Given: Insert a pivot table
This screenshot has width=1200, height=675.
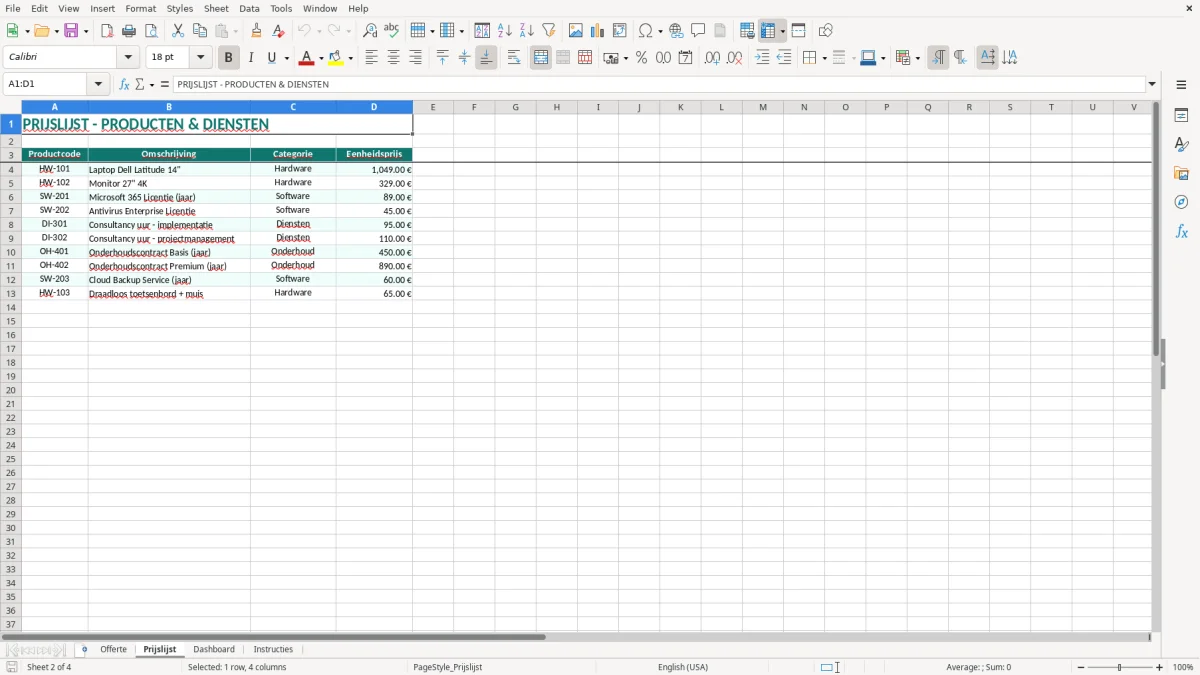Looking at the screenshot, I should point(620,31).
